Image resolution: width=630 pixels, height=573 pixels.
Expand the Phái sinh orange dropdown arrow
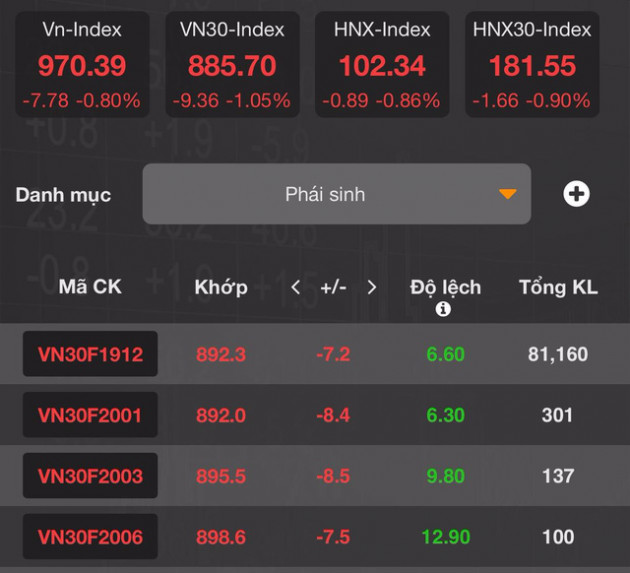507,194
